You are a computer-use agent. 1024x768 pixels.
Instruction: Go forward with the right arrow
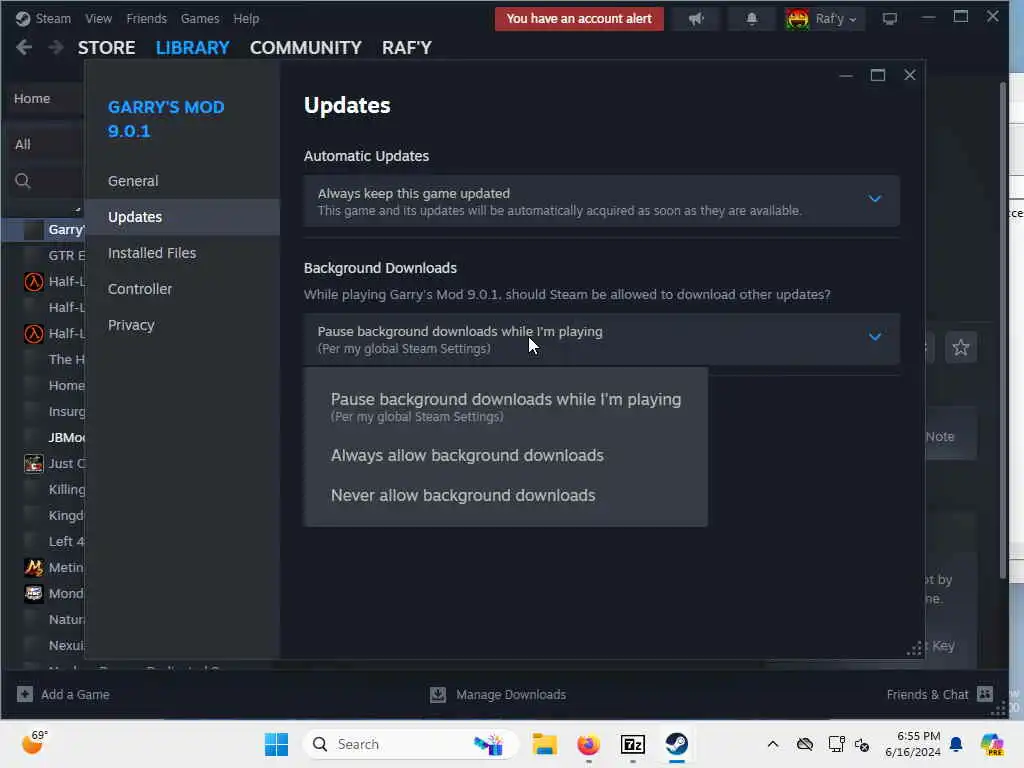(56, 47)
